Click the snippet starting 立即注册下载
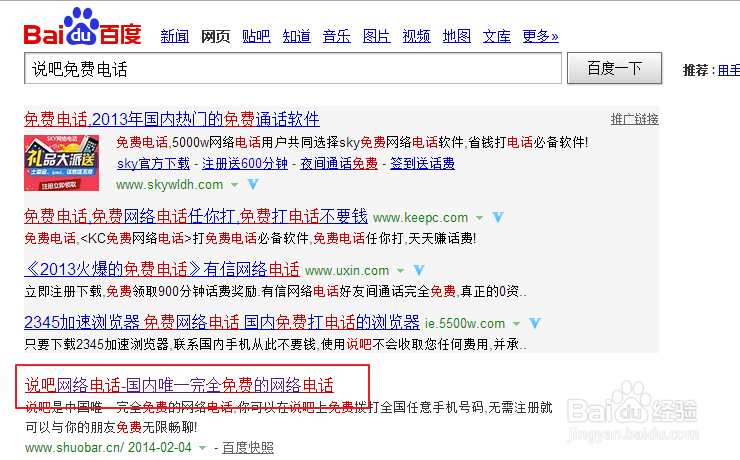 pos(276,292)
